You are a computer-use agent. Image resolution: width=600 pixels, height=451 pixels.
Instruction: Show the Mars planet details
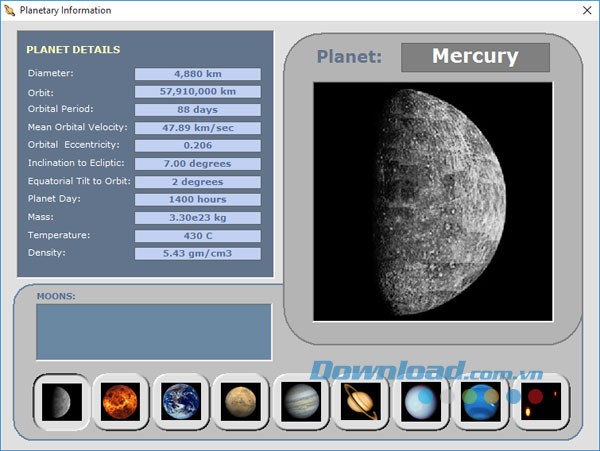pos(241,402)
